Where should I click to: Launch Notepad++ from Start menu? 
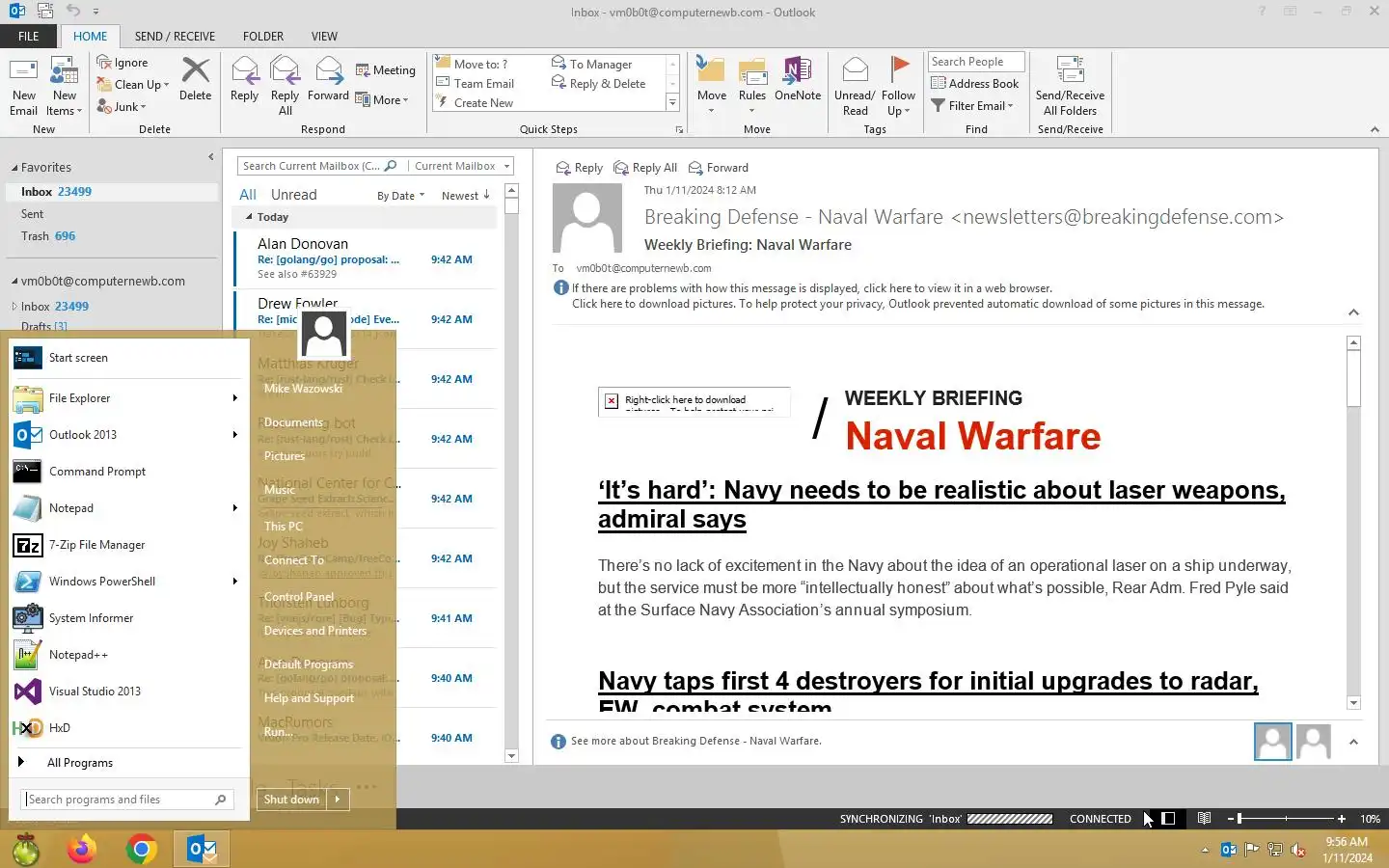(125, 655)
